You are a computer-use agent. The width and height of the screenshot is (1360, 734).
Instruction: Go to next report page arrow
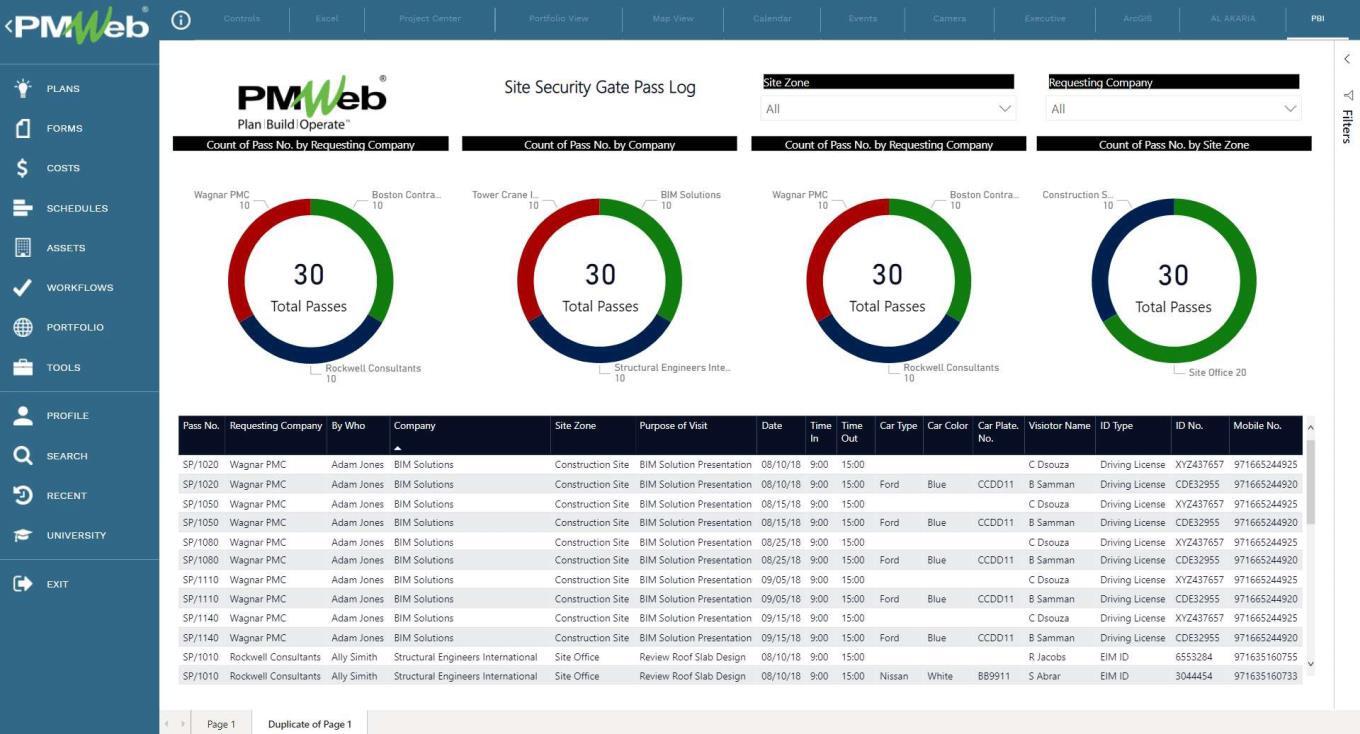coord(183,724)
